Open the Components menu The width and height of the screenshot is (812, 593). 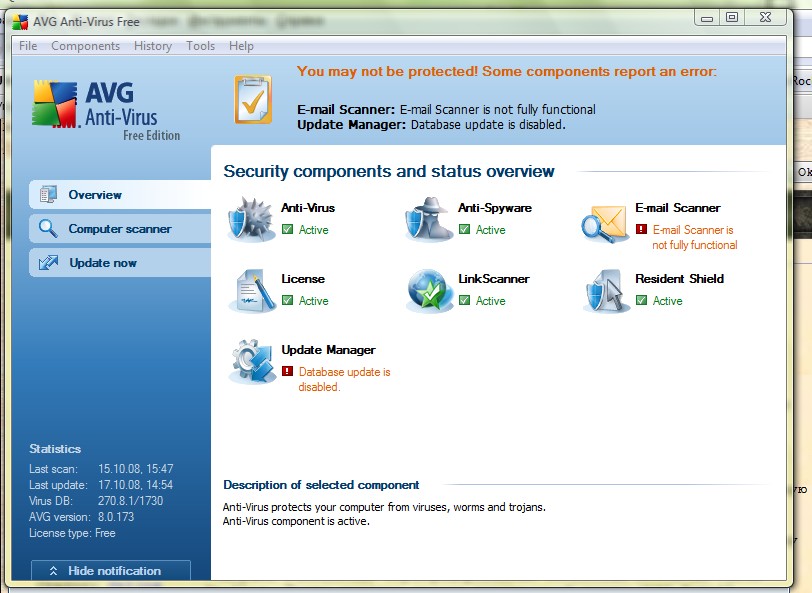[x=85, y=46]
